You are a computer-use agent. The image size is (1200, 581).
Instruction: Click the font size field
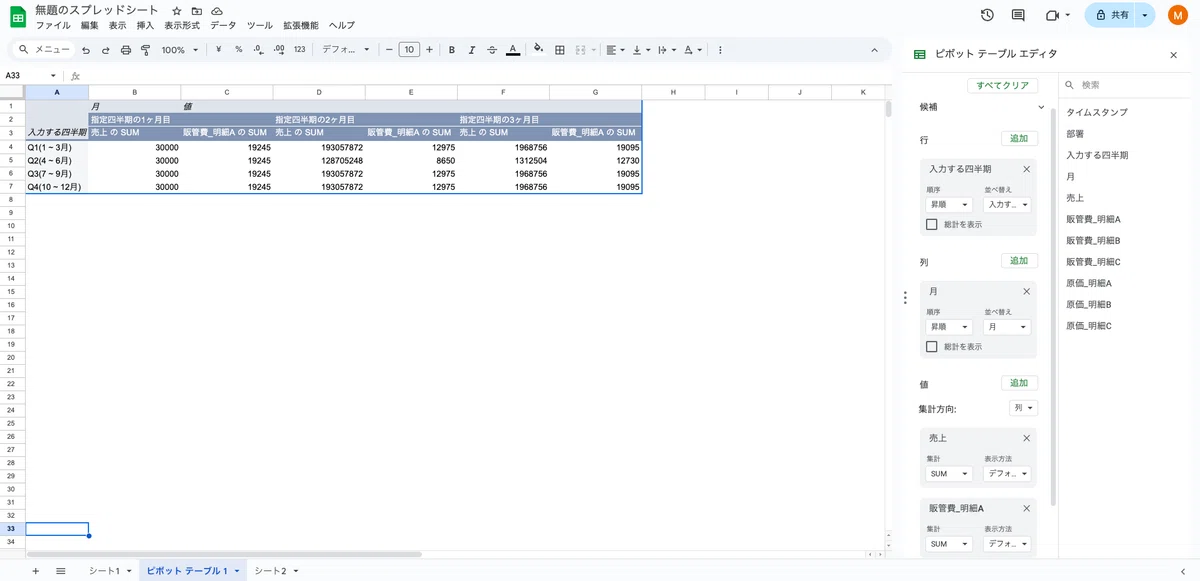click(x=409, y=49)
